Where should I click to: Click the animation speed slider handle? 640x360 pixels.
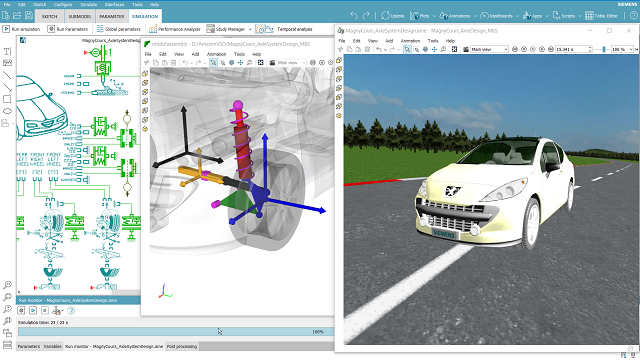(604, 49)
